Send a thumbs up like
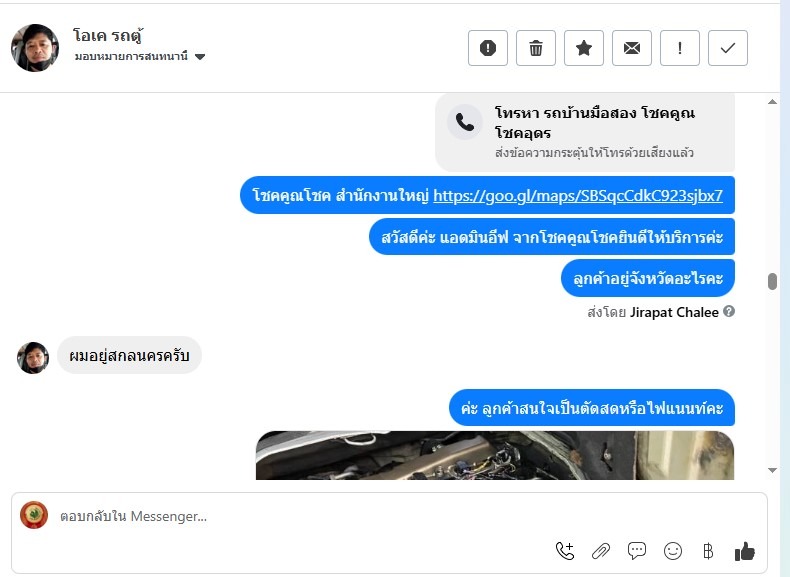 [x=744, y=551]
